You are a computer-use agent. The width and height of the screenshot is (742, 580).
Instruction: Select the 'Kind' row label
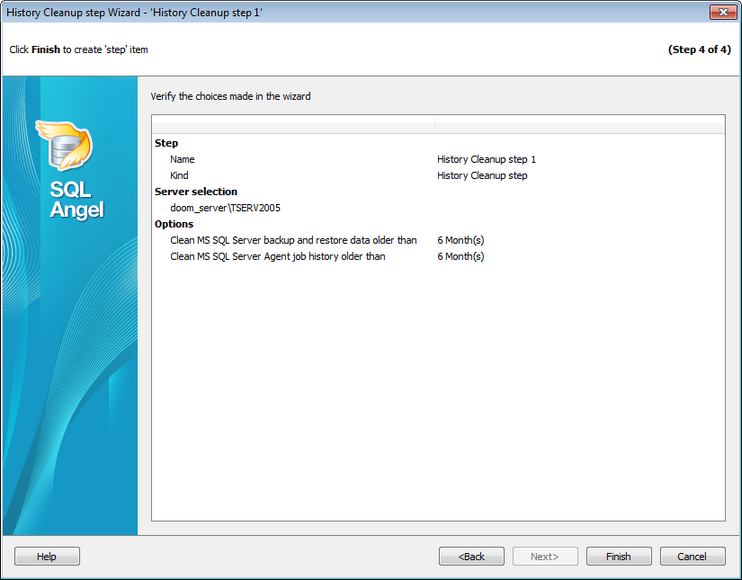pos(179,176)
